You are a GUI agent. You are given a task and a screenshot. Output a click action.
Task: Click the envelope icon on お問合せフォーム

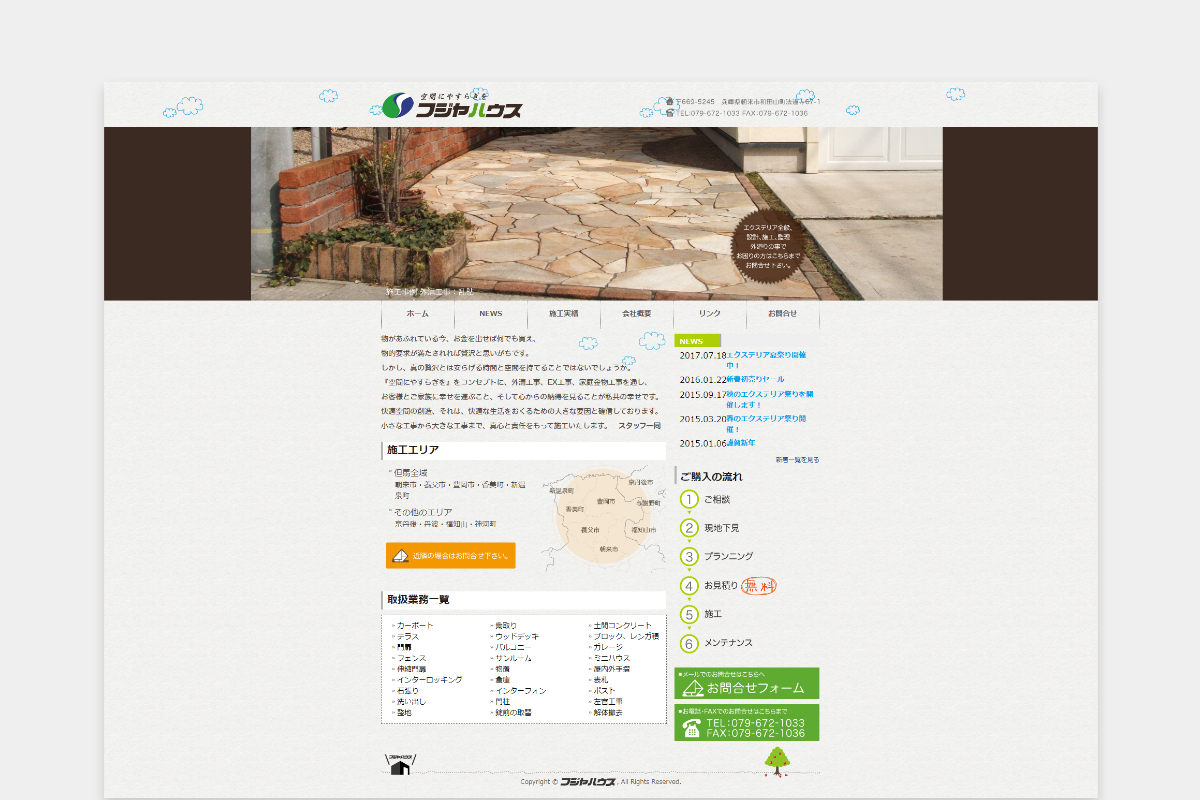693,688
